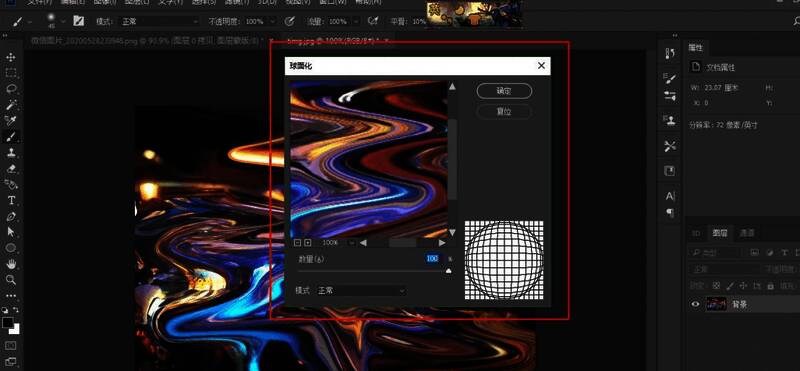Toggle lock position
This screenshot has width=800, height=371.
click(x=743, y=286)
